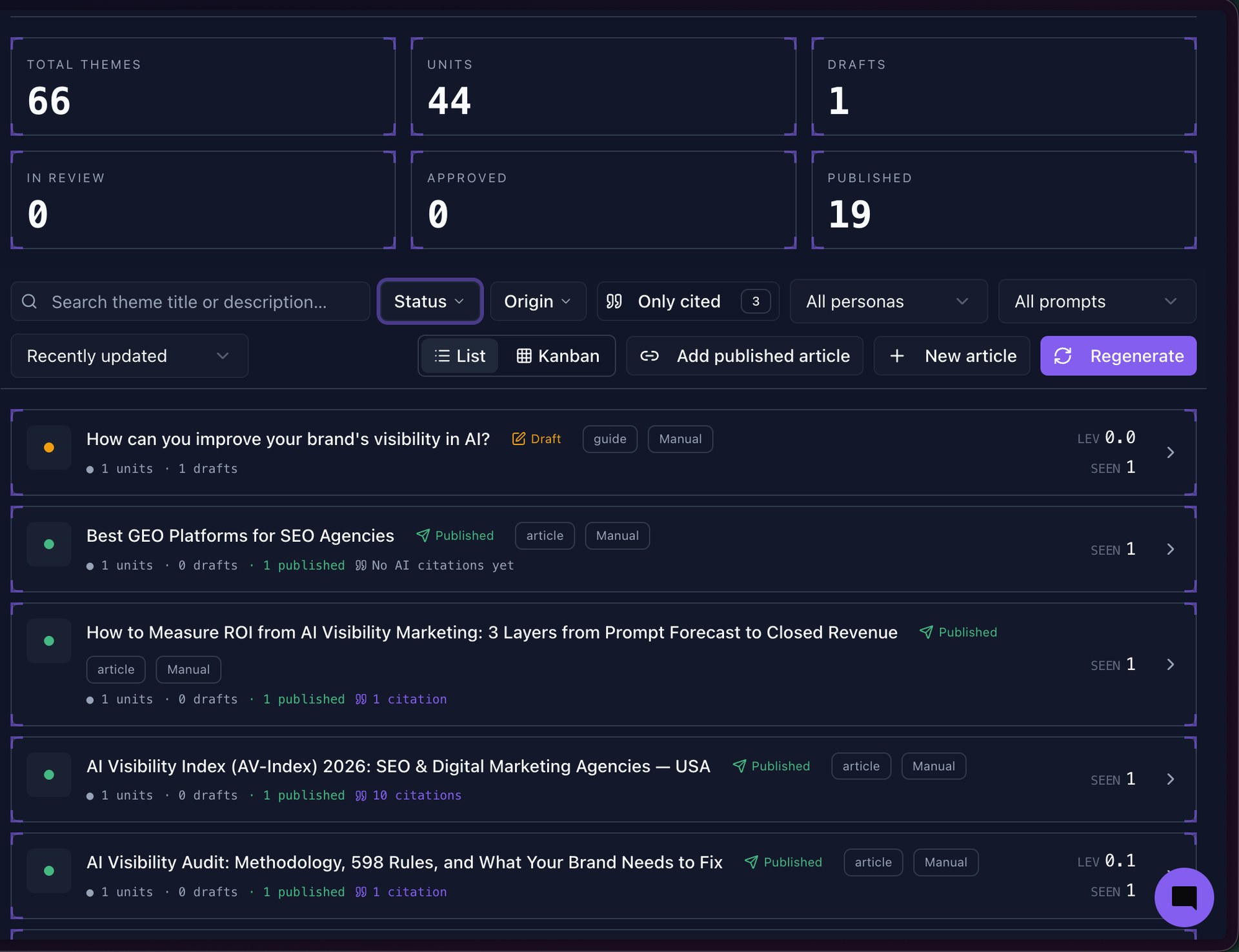The height and width of the screenshot is (952, 1239).
Task: Click 'No AI citations yet' text
Action: [443, 565]
